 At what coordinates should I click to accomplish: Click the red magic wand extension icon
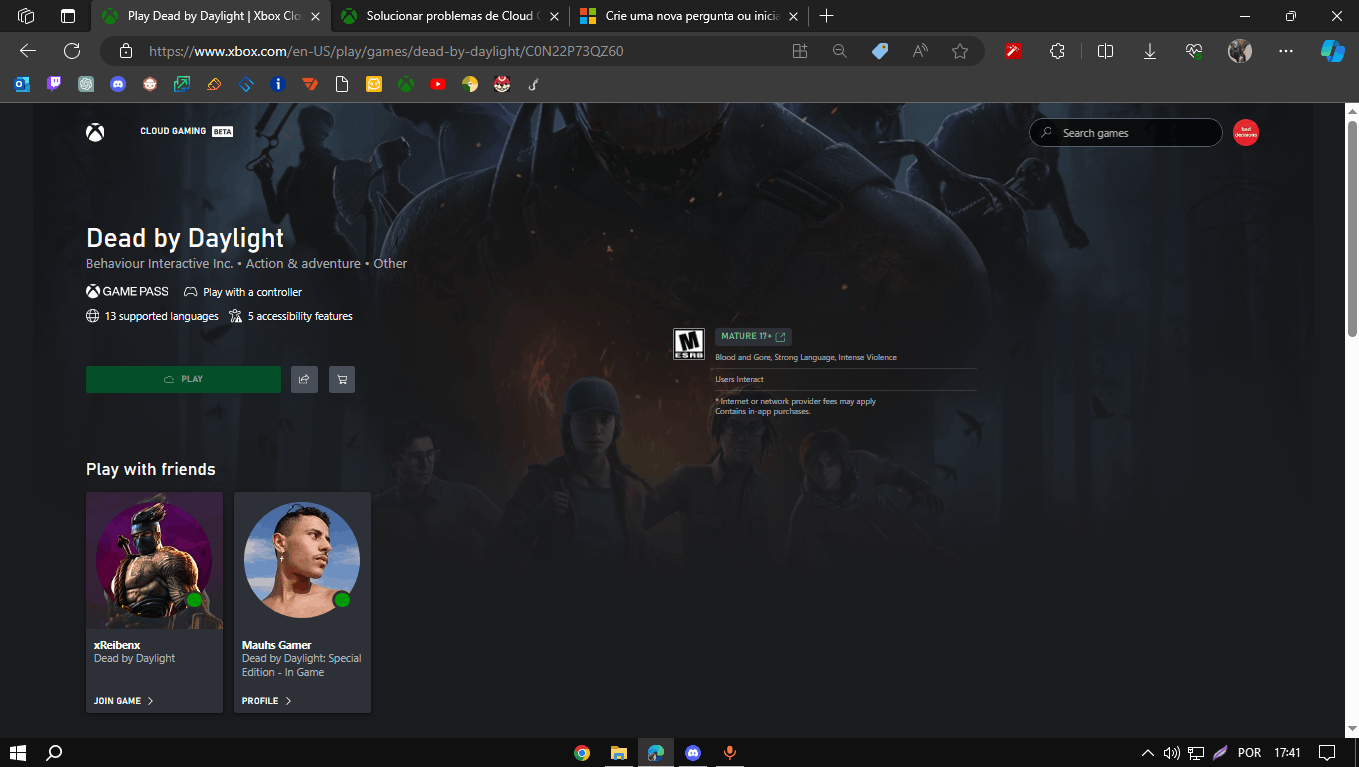pyautogui.click(x=1014, y=51)
